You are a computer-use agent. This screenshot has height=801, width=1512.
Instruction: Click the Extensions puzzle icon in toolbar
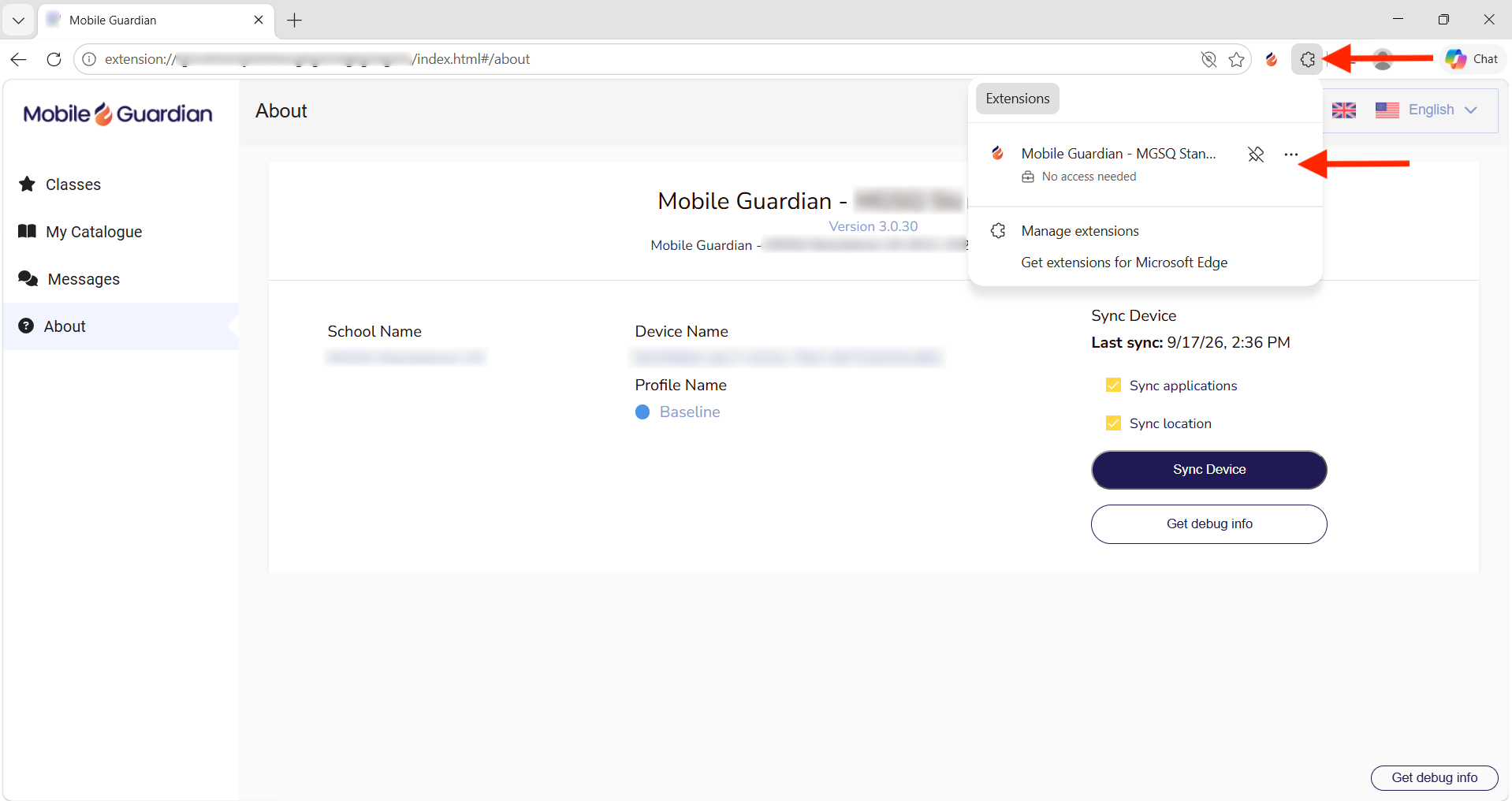(1307, 59)
